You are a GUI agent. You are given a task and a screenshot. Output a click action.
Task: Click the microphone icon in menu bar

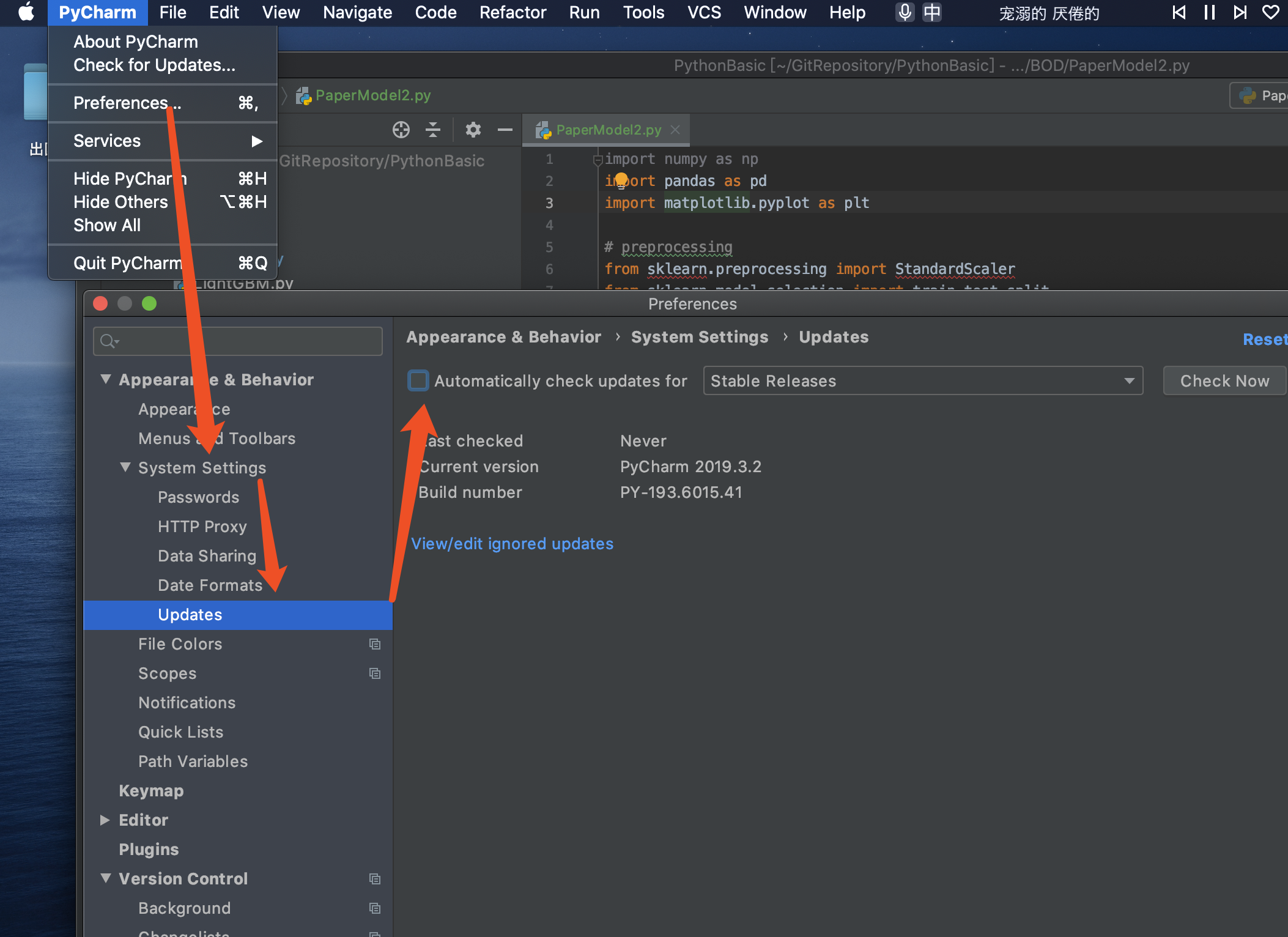(x=905, y=12)
